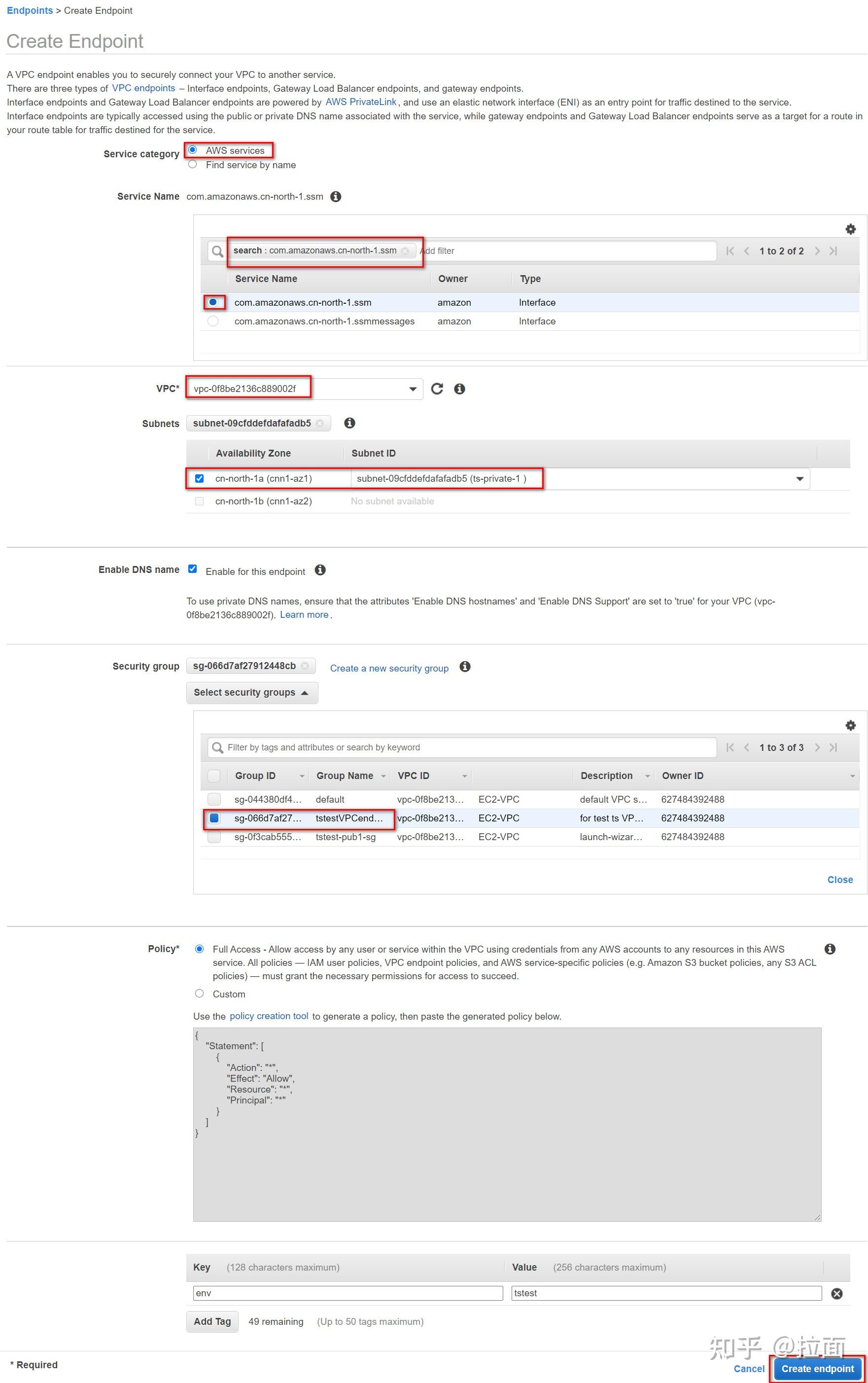Image resolution: width=868 pixels, height=1383 pixels.
Task: Uncheck Enable for this endpoint
Action: coord(192,568)
